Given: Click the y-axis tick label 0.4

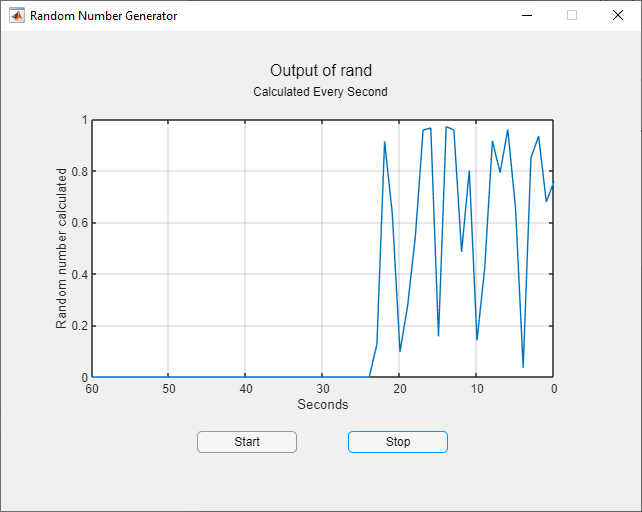Looking at the screenshot, I should coord(80,274).
